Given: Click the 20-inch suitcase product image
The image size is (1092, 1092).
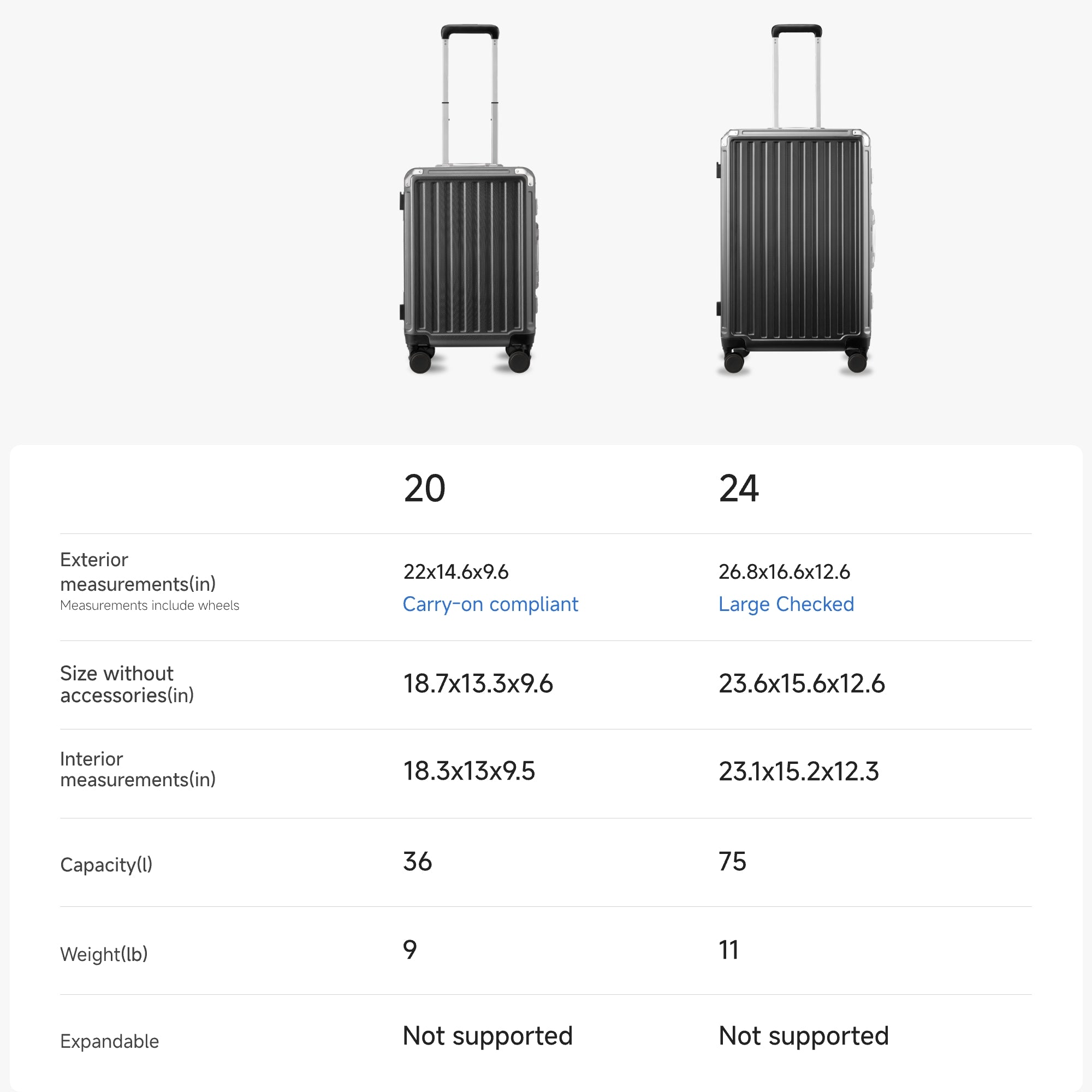Looking at the screenshot, I should [468, 226].
